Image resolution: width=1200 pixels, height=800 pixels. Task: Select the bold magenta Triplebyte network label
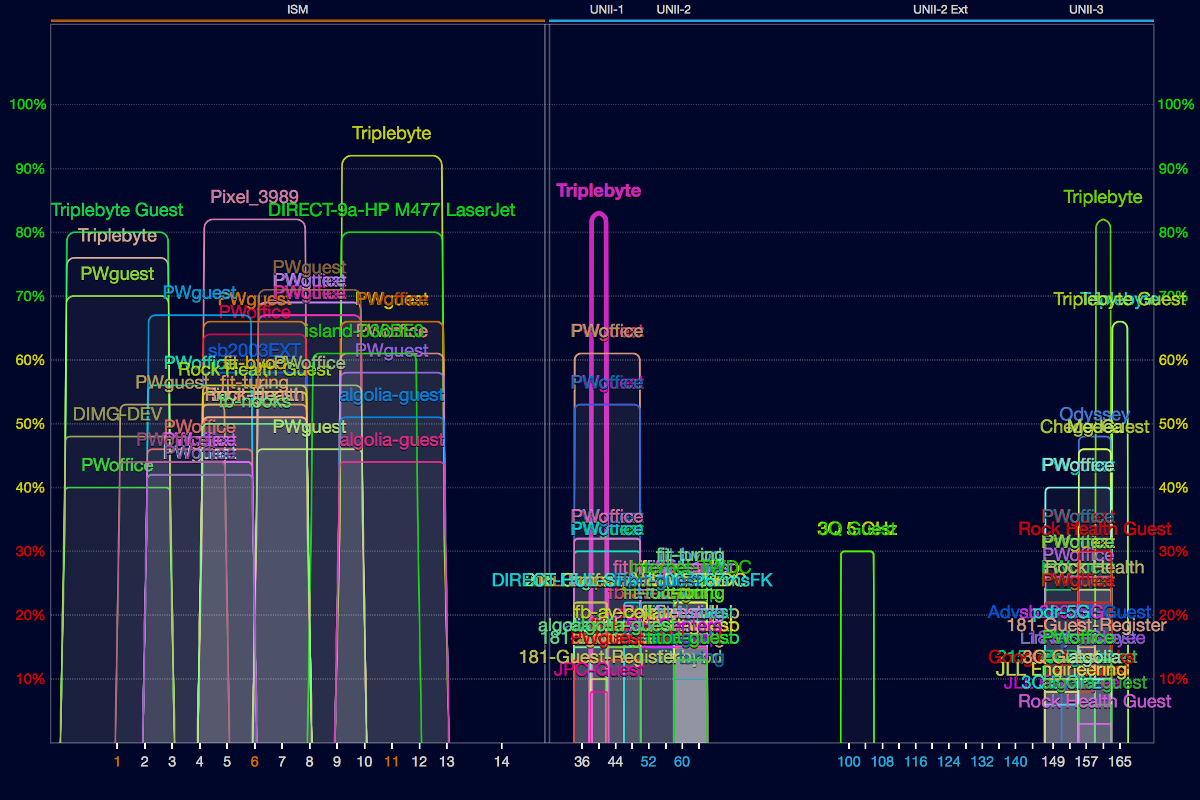598,190
